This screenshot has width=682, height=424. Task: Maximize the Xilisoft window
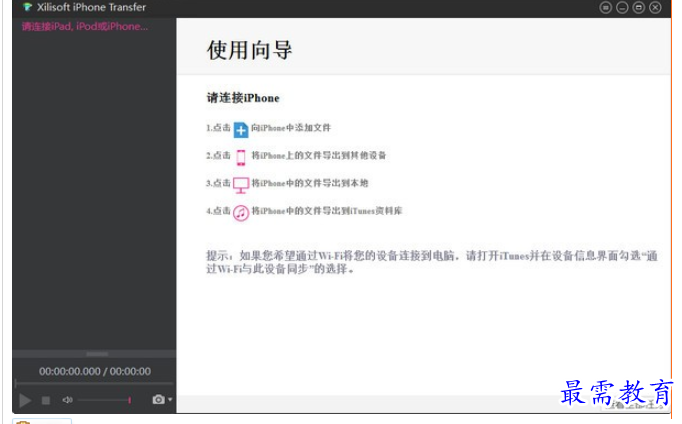click(x=639, y=7)
